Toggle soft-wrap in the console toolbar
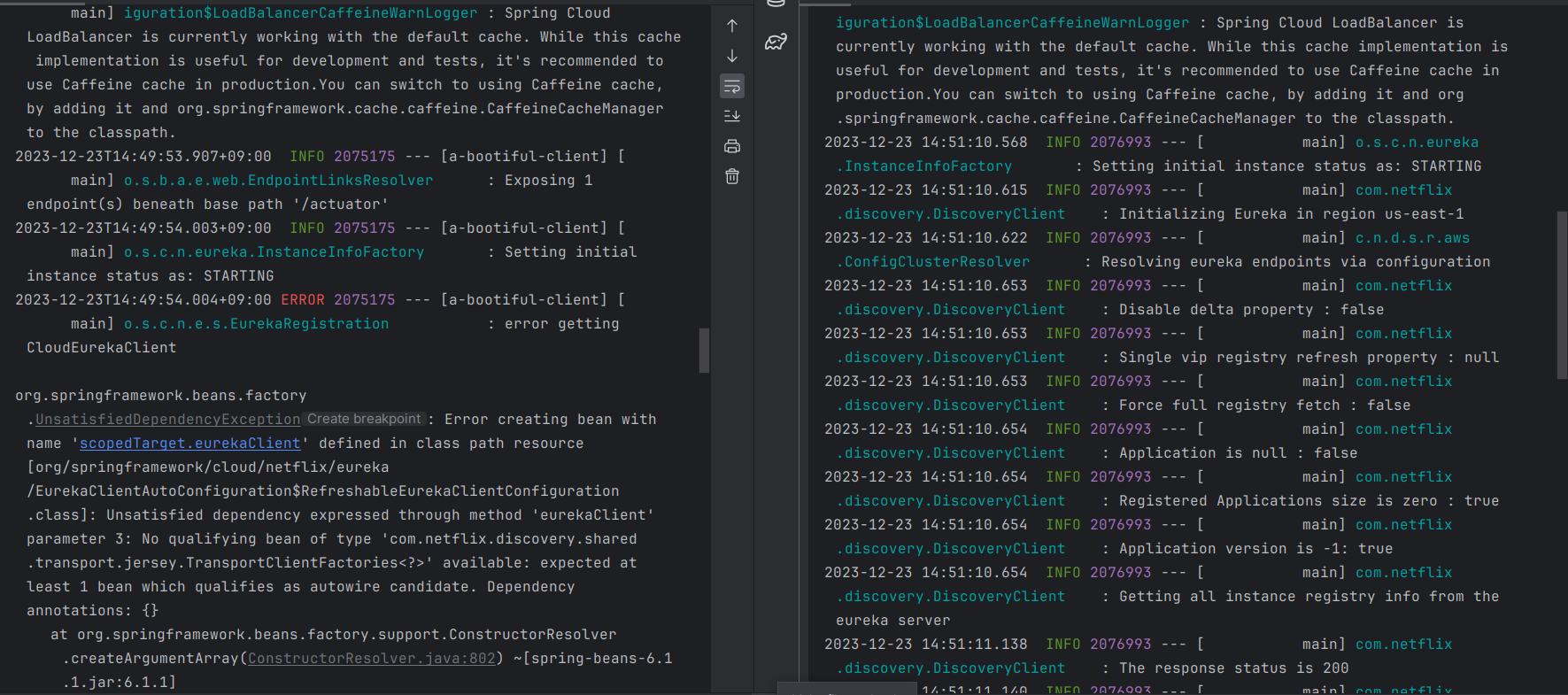This screenshot has width=1568, height=695. tap(732, 86)
